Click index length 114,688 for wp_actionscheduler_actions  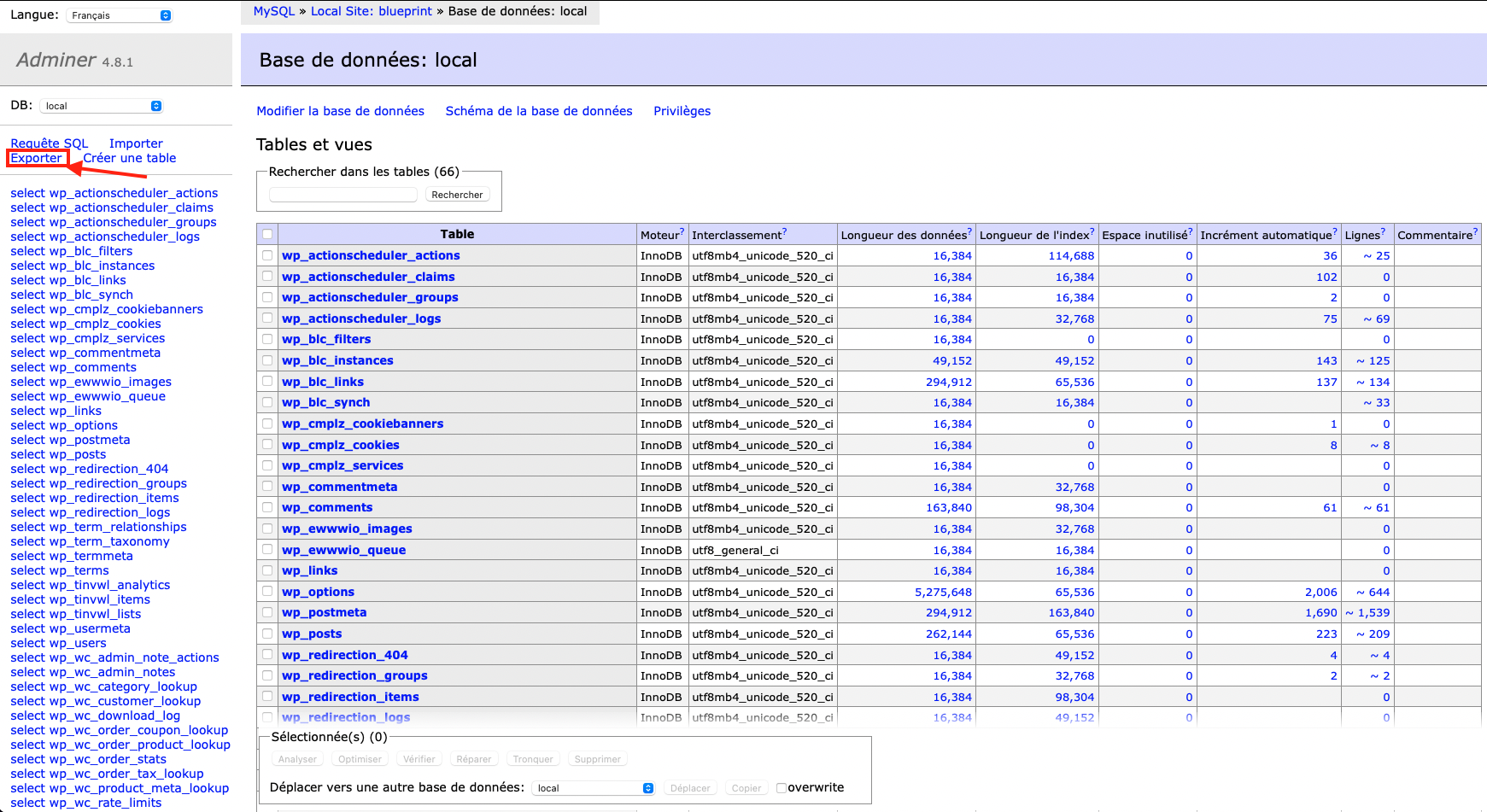[1071, 255]
